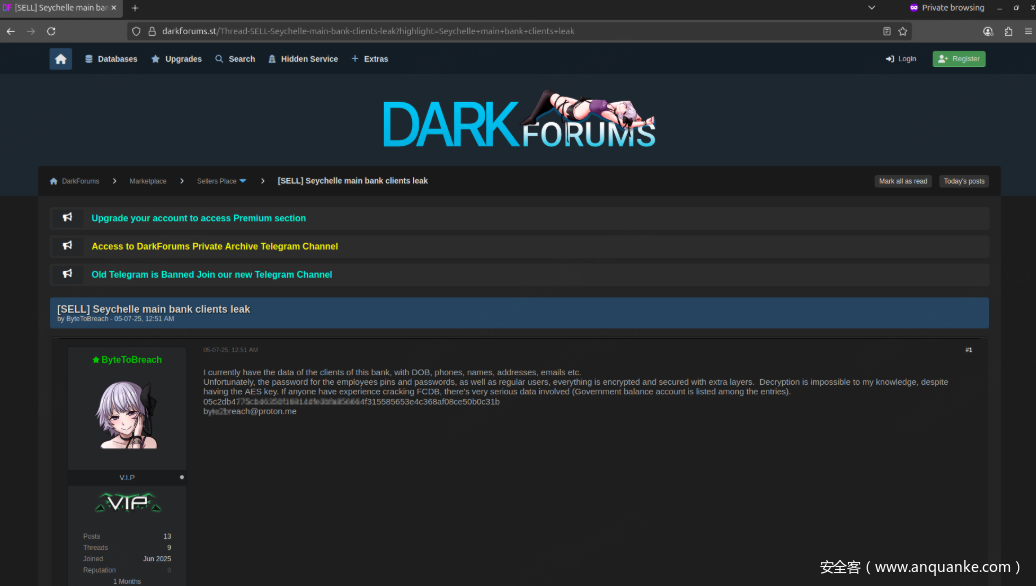Open a new tab with plus button
Image resolution: width=1036 pixels, height=586 pixels.
135,8
